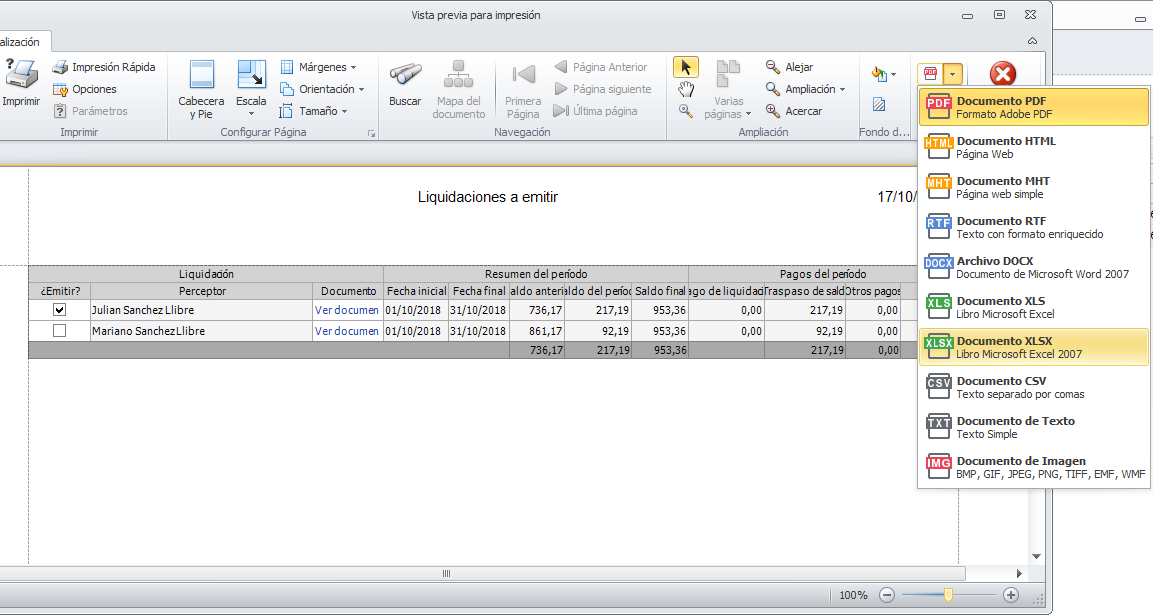Check Emitir for Mariano Sanchez Llibre

point(59,331)
